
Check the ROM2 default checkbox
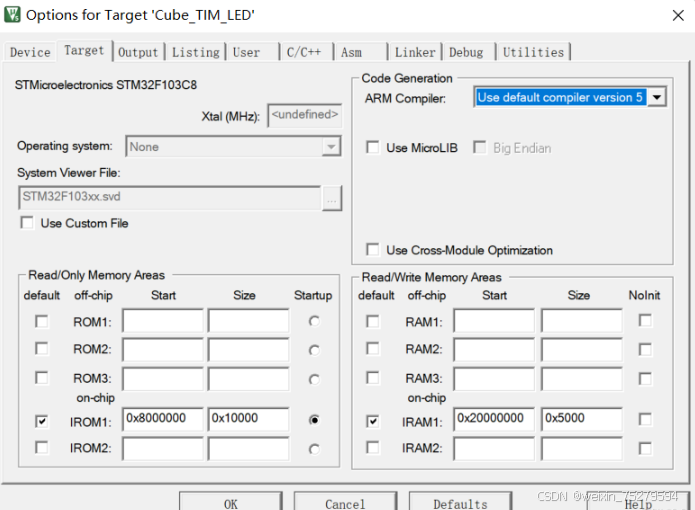coord(42,349)
